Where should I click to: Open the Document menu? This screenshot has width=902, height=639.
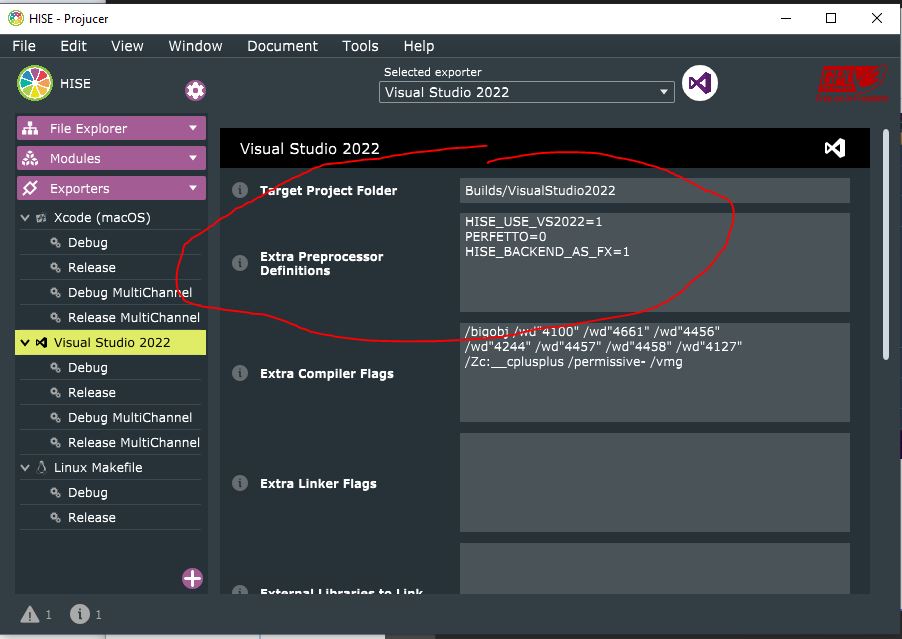coord(282,46)
